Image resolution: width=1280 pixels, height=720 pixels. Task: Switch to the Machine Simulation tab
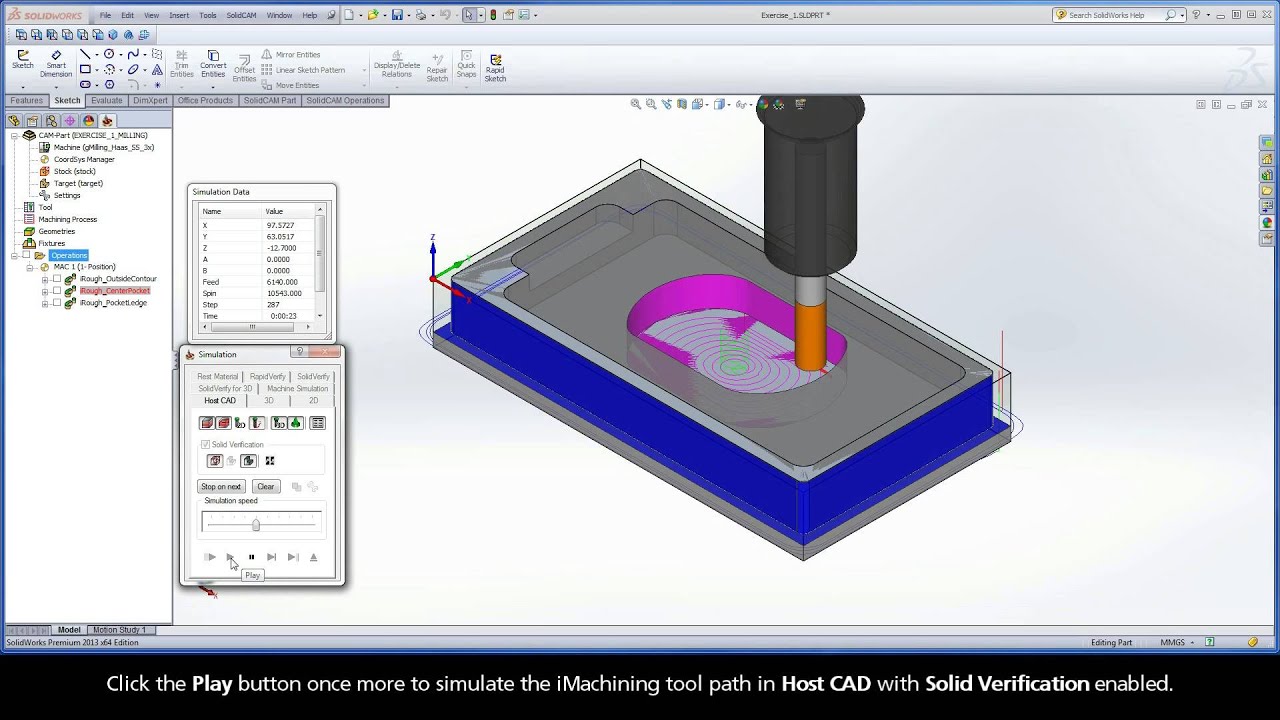click(298, 388)
